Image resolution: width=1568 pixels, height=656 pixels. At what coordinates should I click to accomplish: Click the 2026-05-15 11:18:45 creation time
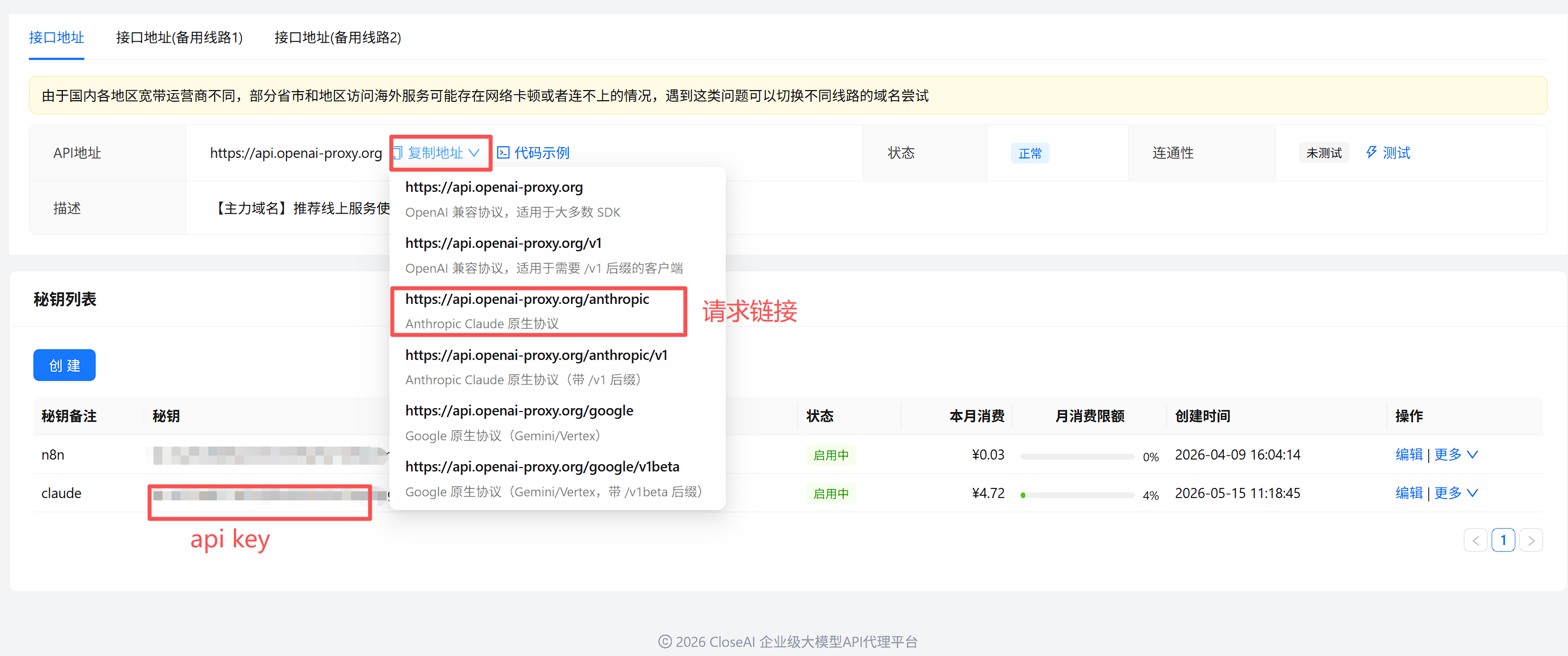1237,493
